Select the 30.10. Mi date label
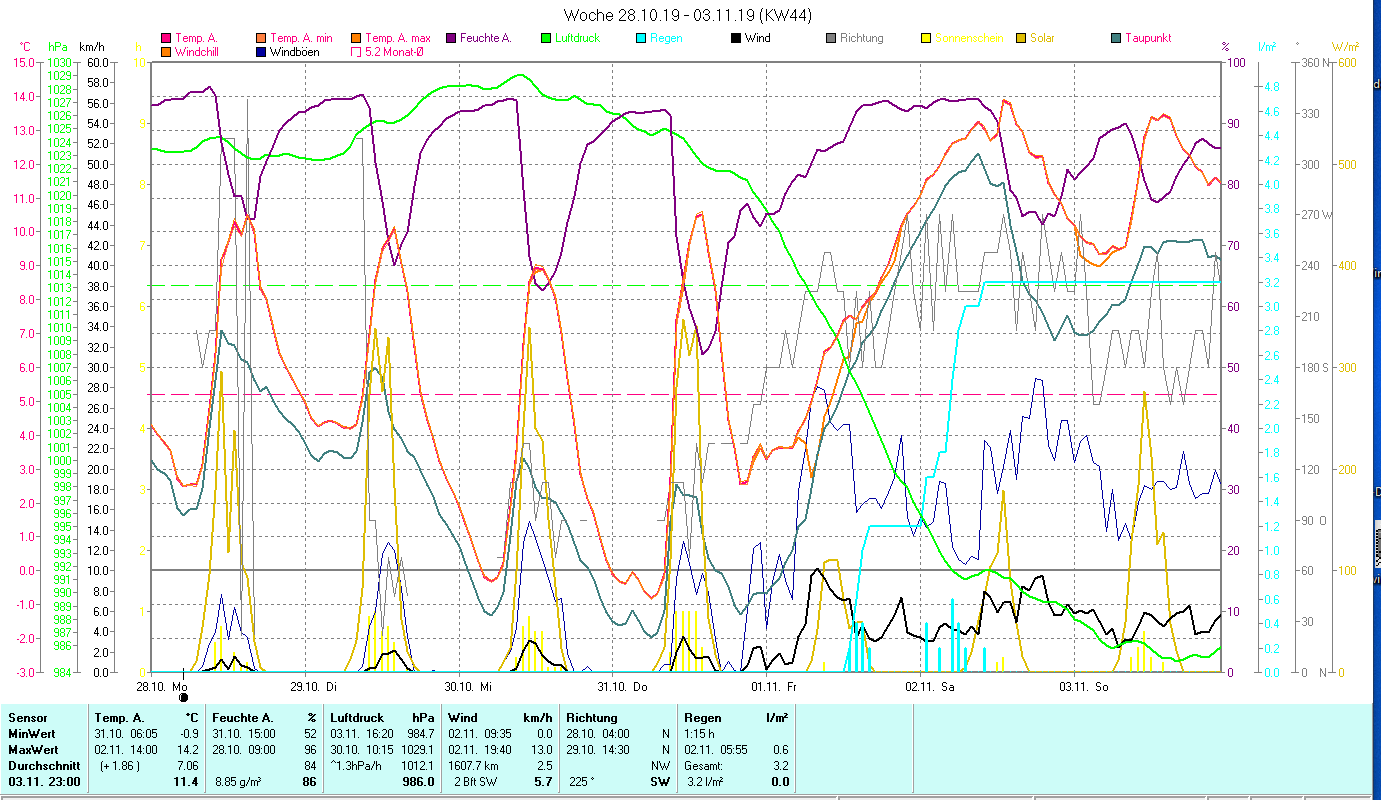The height and width of the screenshot is (800, 1381). click(468, 686)
